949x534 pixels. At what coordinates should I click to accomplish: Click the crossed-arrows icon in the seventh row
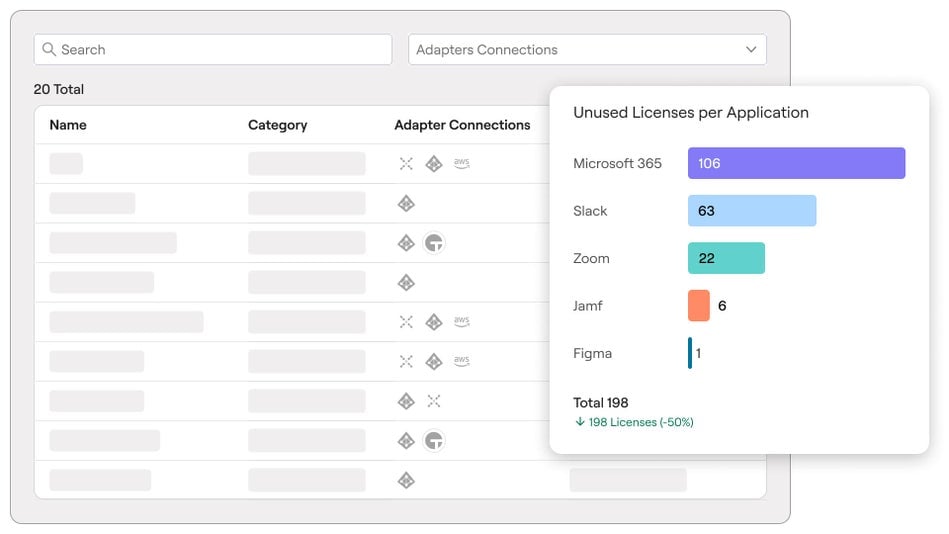(x=433, y=401)
